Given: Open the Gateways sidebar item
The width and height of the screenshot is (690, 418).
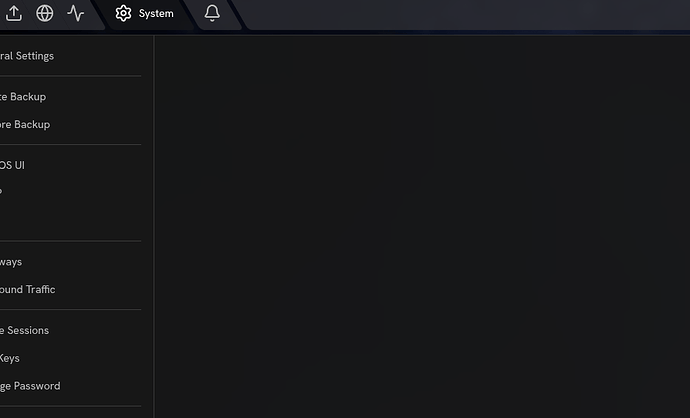Looking at the screenshot, I should tap(11, 262).
